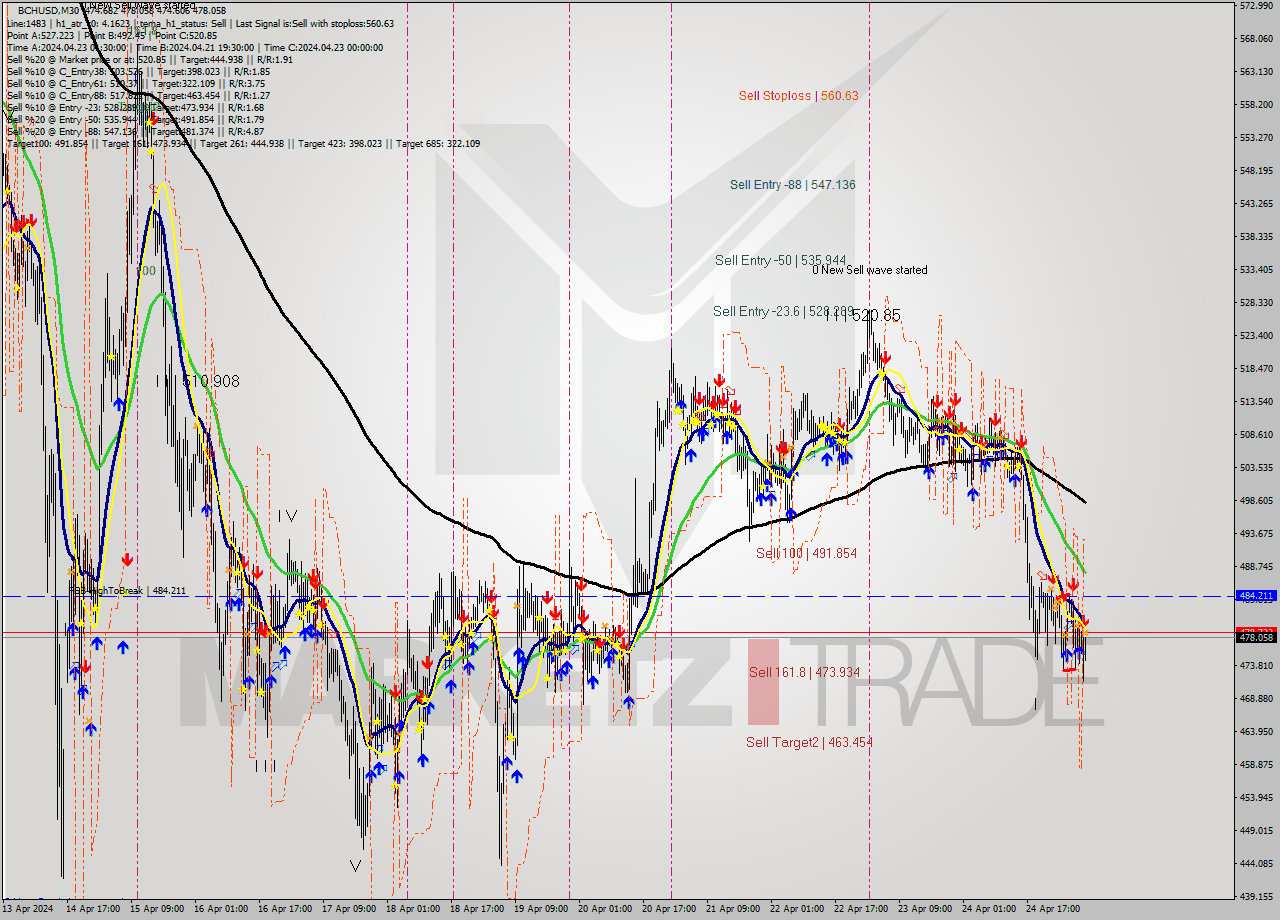This screenshot has width=1280, height=920.
Task: Click the 'Point A:527.223' info line
Action: point(110,35)
